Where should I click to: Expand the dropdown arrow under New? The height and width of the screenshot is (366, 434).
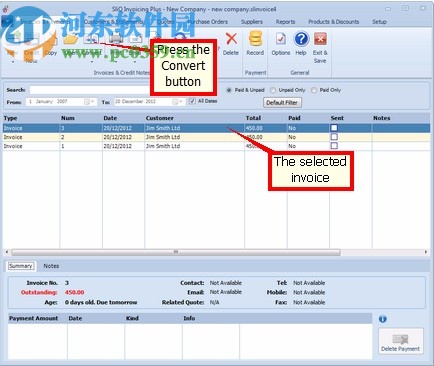pos(13,62)
